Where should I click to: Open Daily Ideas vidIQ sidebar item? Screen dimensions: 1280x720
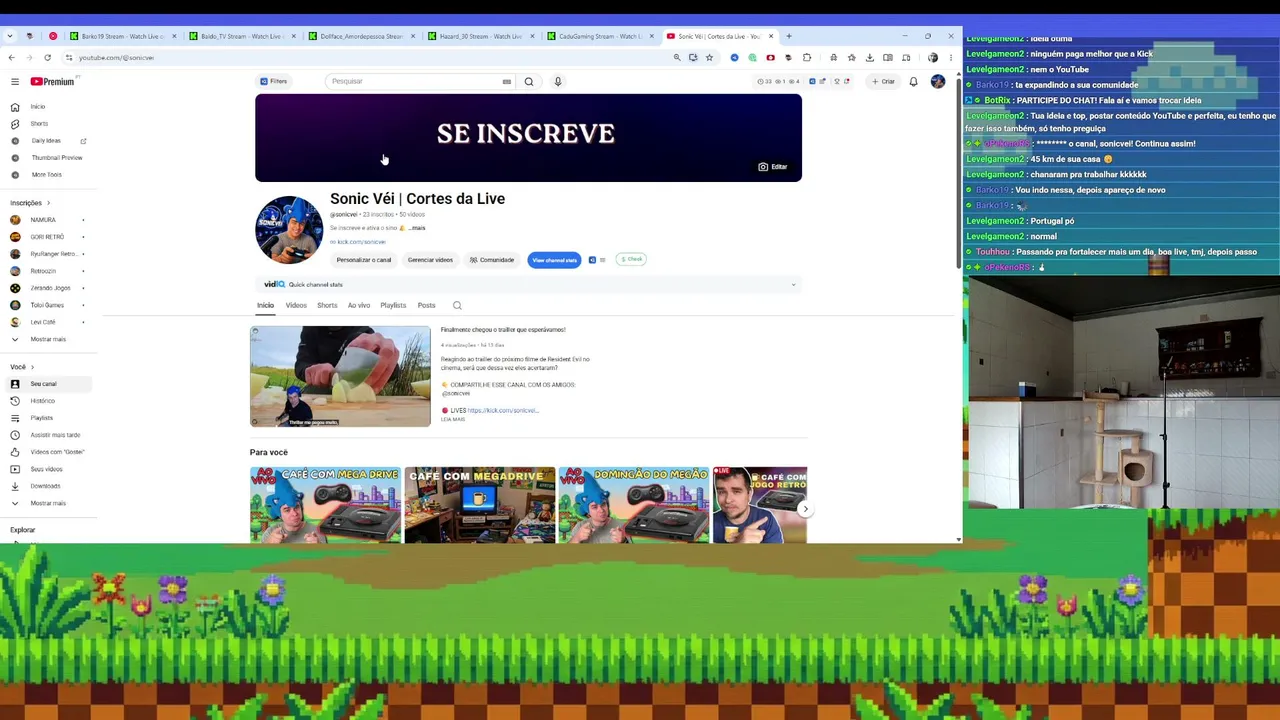click(47, 141)
